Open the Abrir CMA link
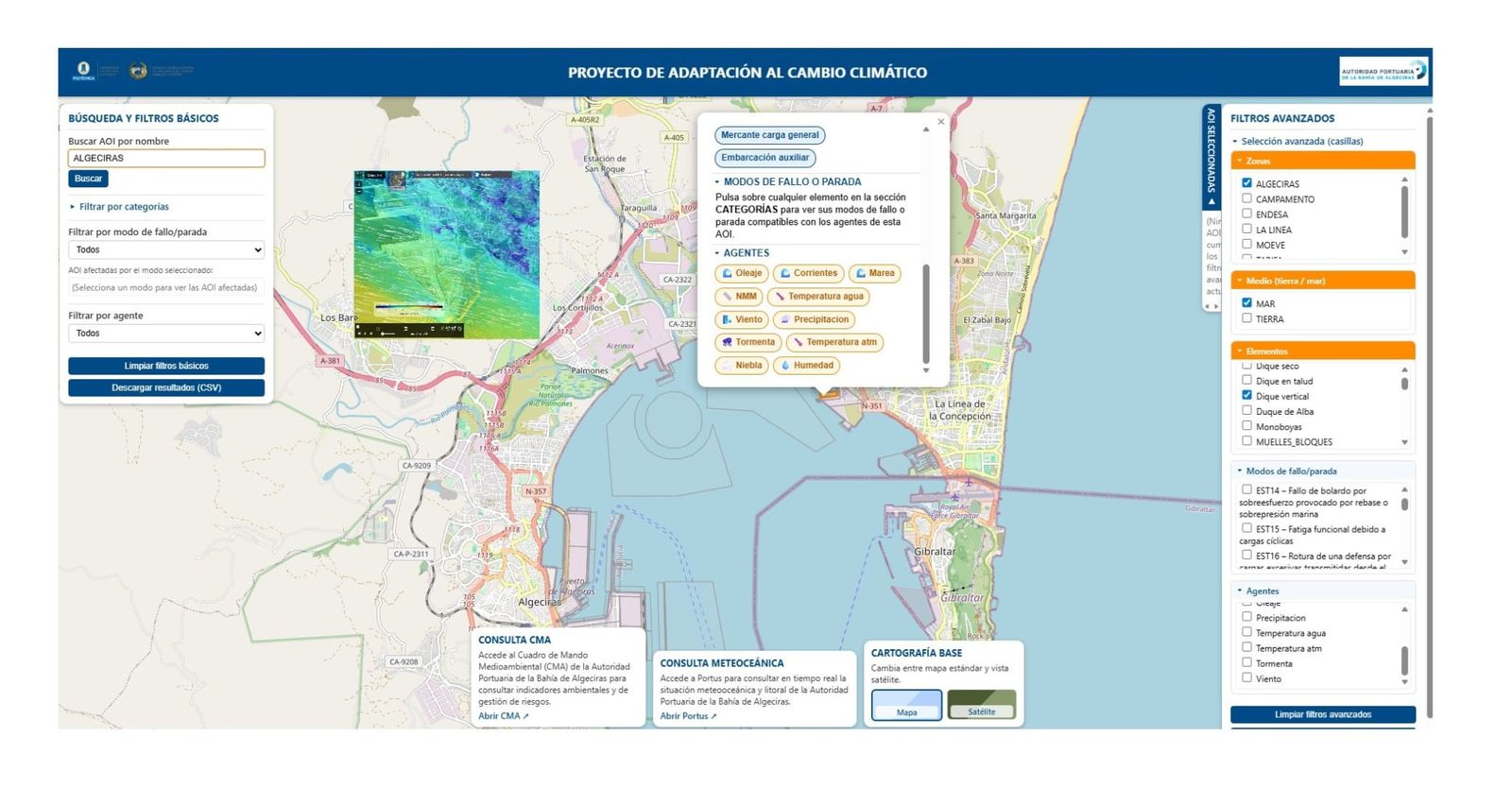The width and height of the screenshot is (1512, 788). (503, 716)
